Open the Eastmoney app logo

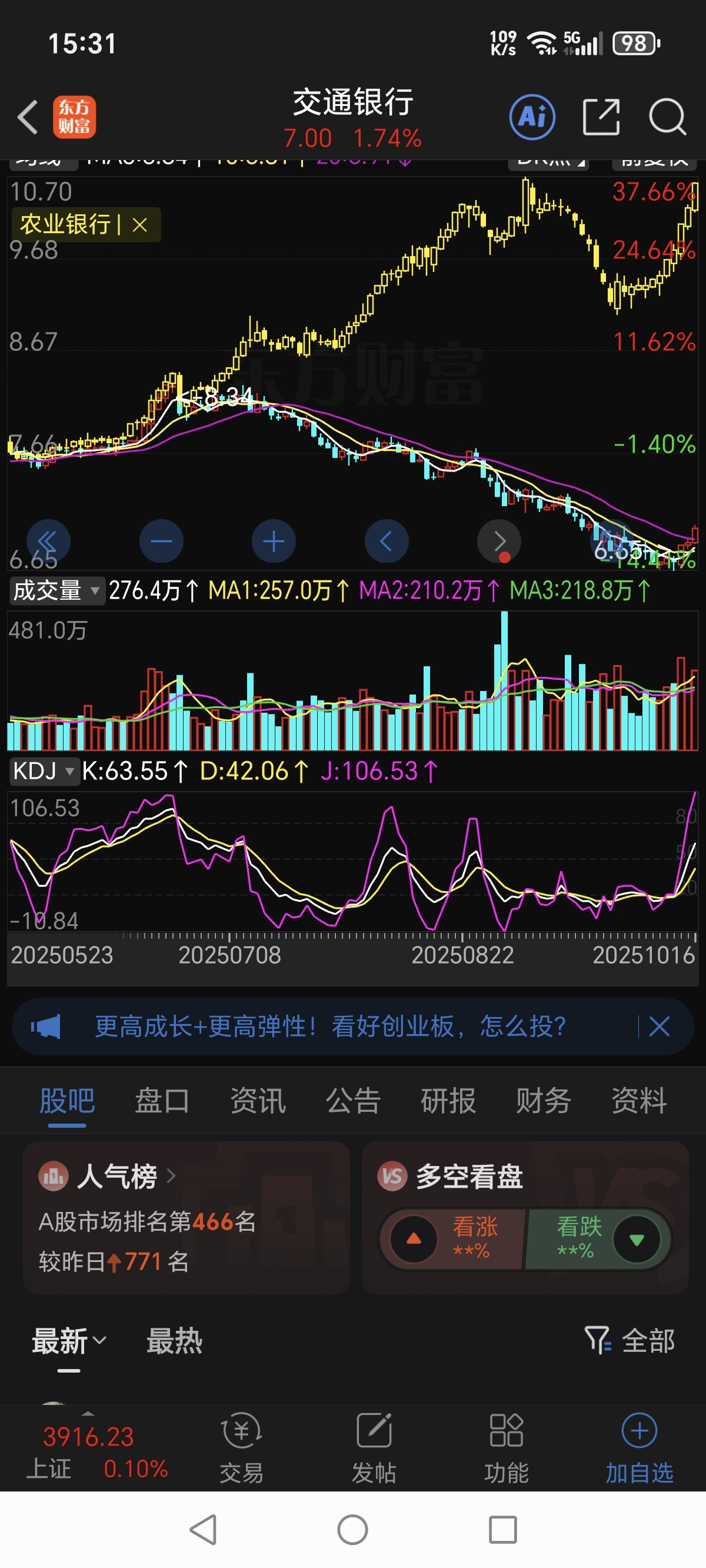74,117
